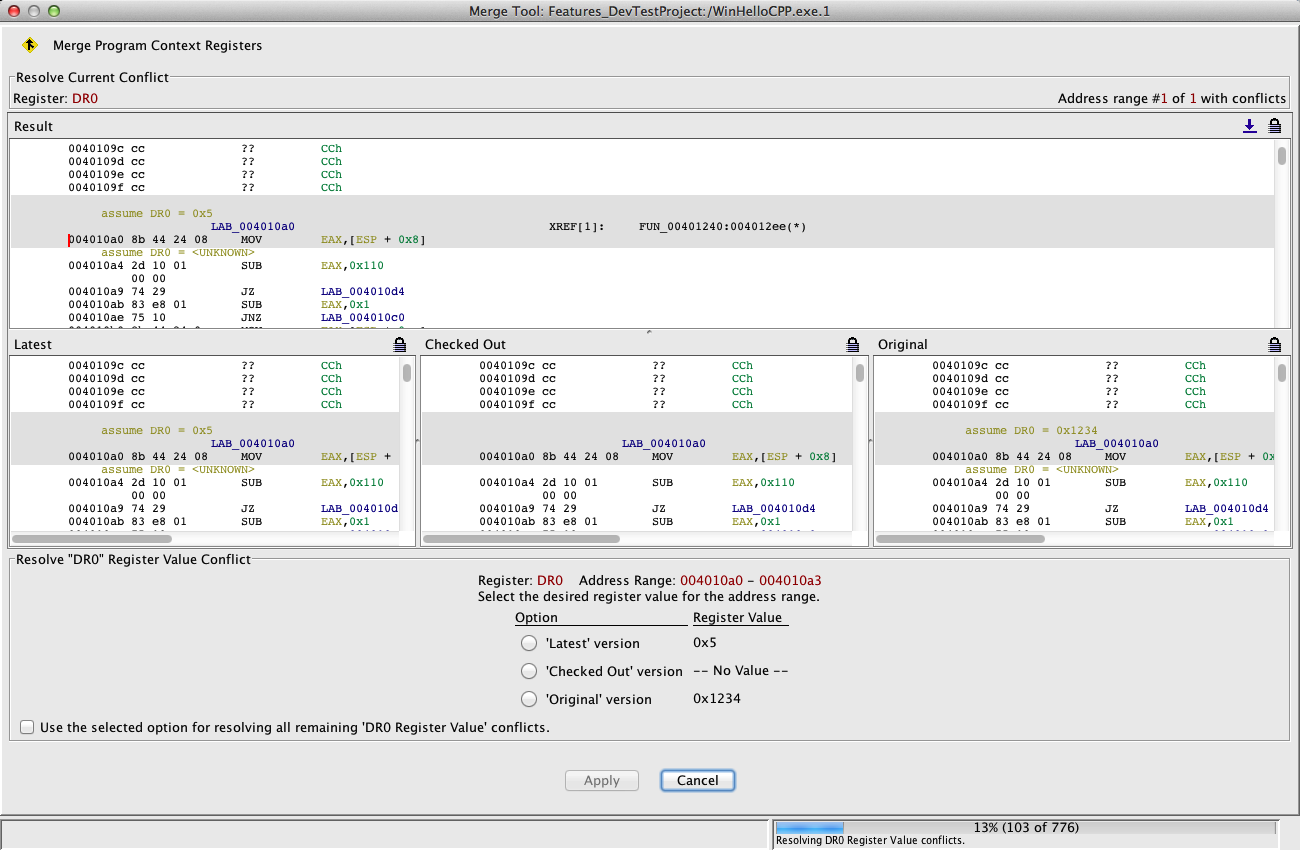Toggle the lock icon on the Latest panel
Image resolution: width=1300 pixels, height=850 pixels.
pos(400,344)
